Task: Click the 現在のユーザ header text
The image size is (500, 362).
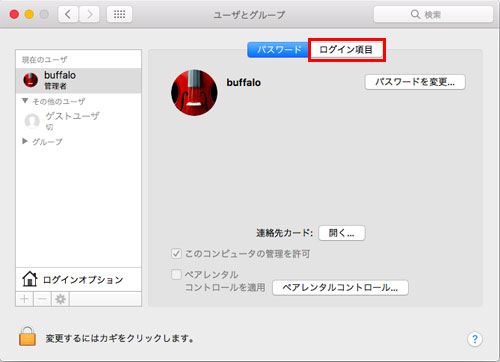Action: pyautogui.click(x=44, y=60)
